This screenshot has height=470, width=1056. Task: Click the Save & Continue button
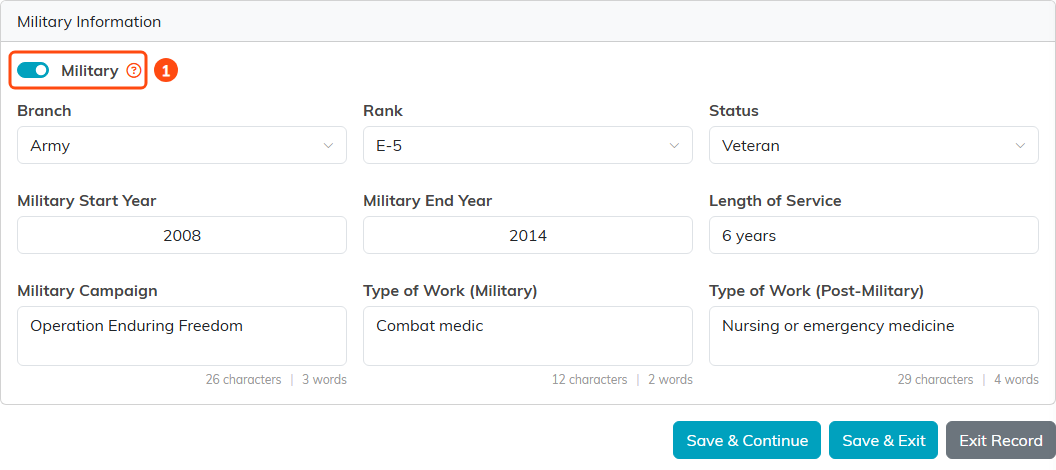(x=747, y=440)
